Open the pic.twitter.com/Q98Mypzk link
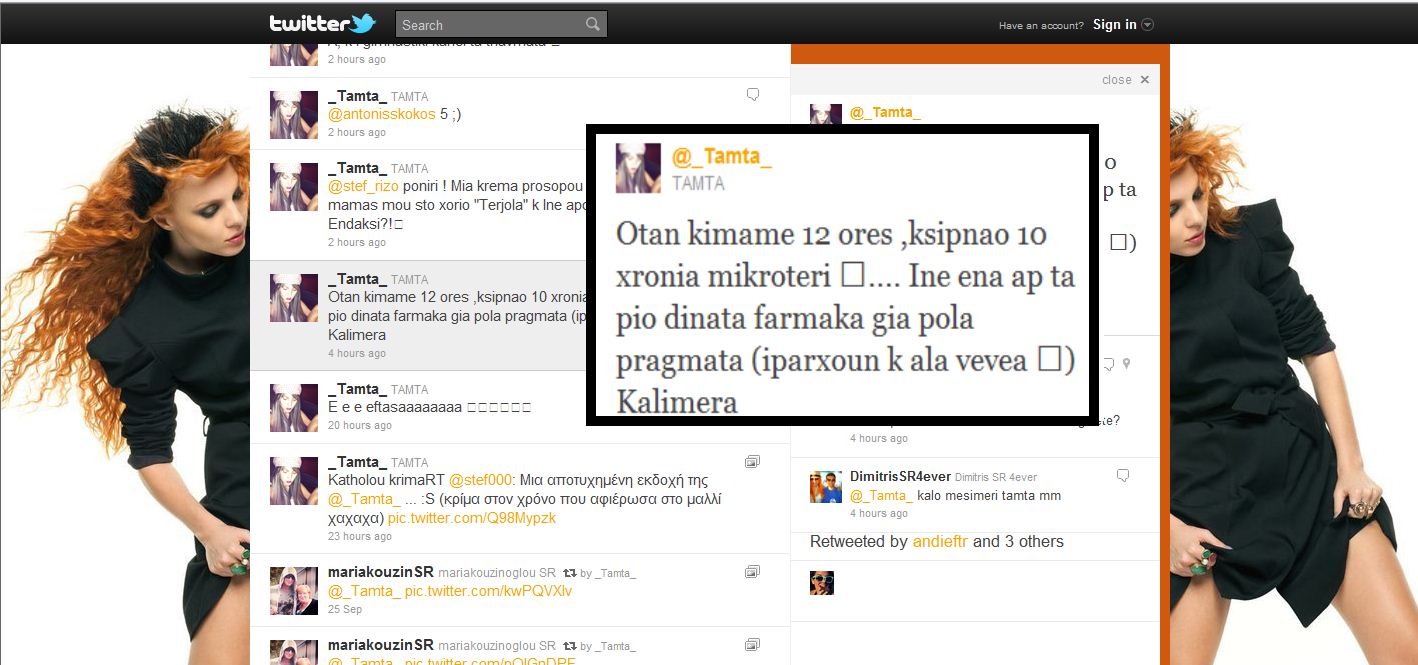Image resolution: width=1418 pixels, height=665 pixels. click(472, 518)
